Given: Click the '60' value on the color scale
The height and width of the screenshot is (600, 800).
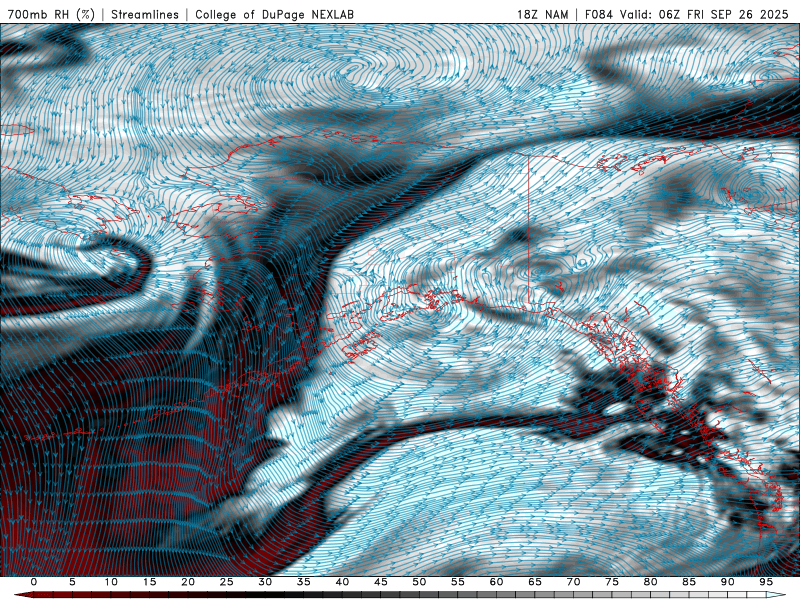Looking at the screenshot, I should click(496, 582).
